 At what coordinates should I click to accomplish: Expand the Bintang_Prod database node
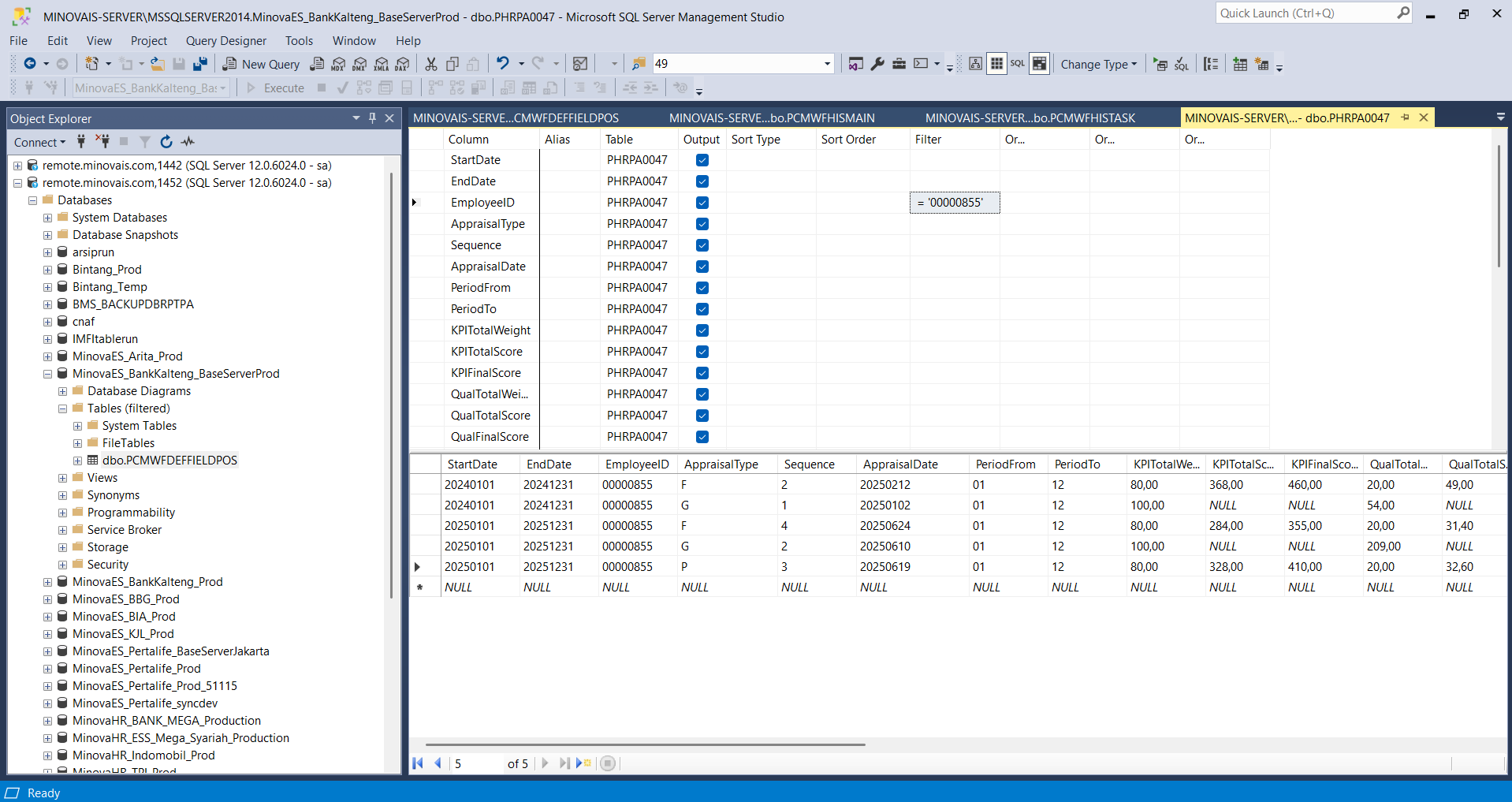(48, 270)
